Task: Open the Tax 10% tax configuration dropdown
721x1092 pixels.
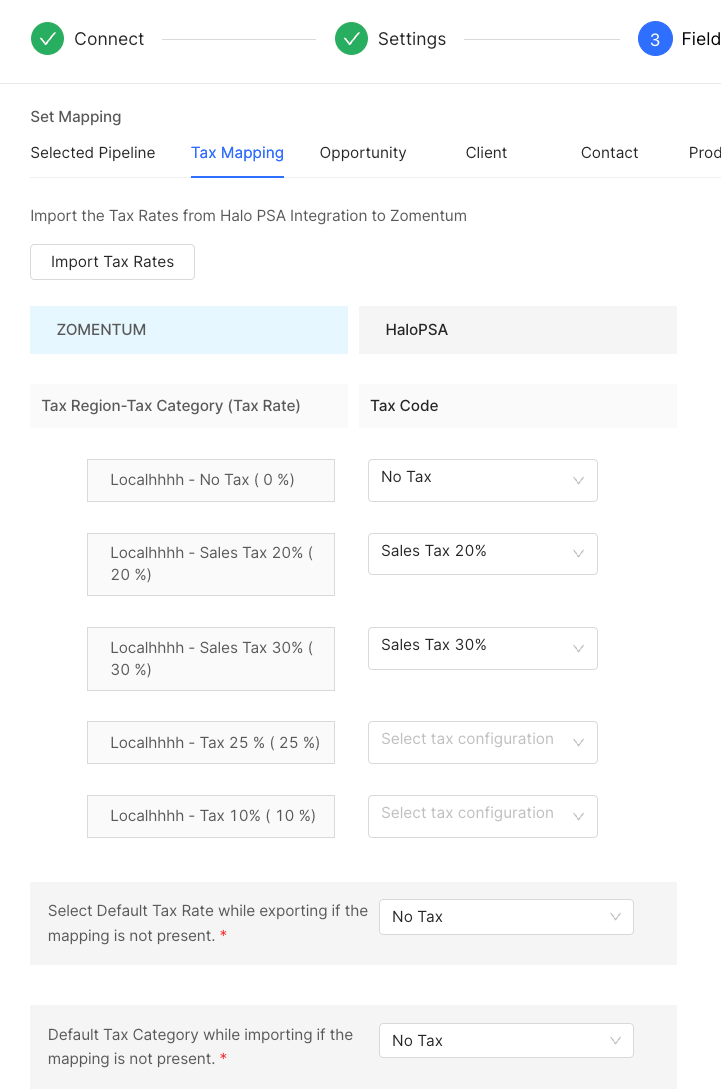Action: point(468,815)
